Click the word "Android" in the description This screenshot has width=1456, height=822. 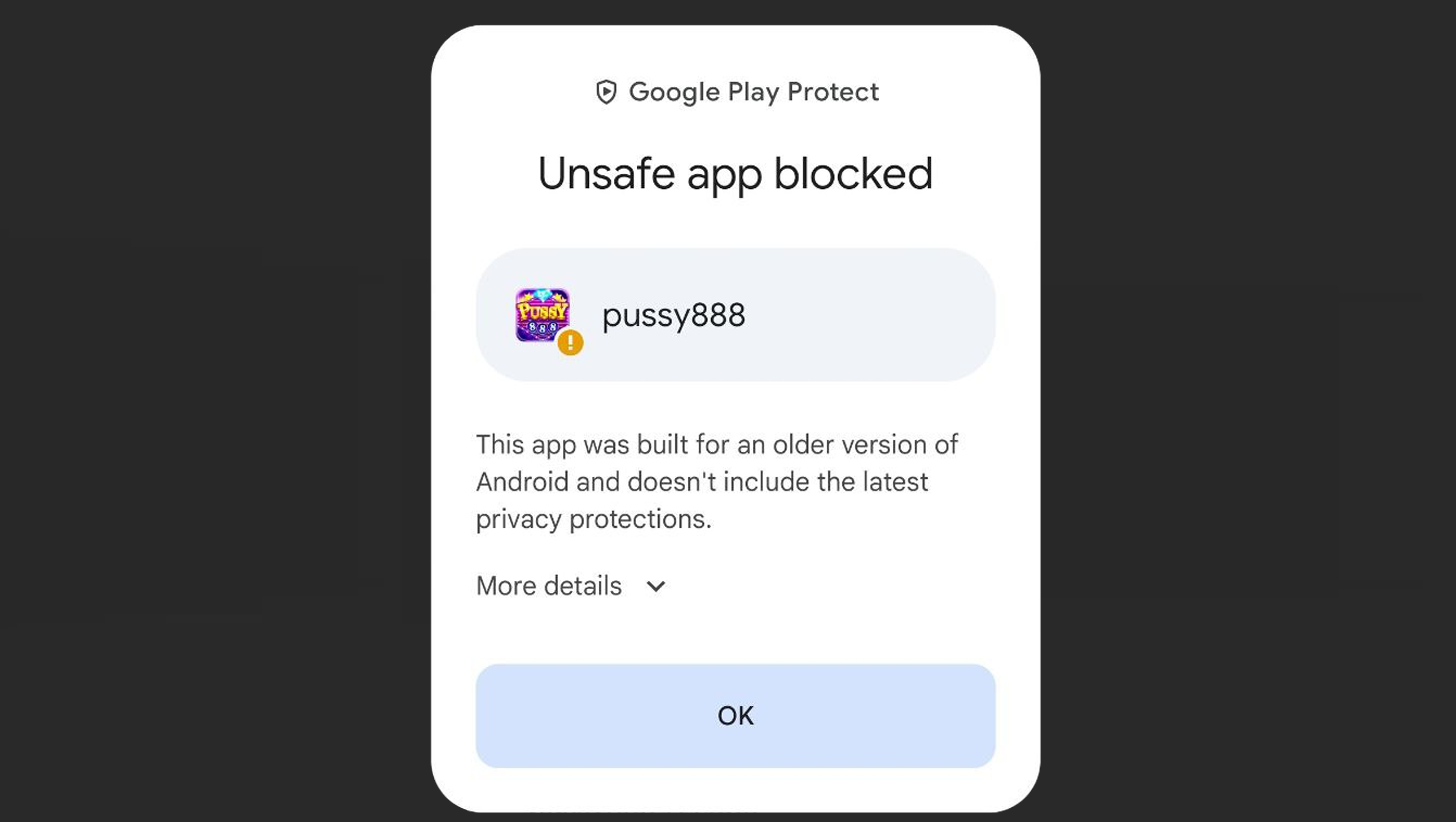pos(522,482)
